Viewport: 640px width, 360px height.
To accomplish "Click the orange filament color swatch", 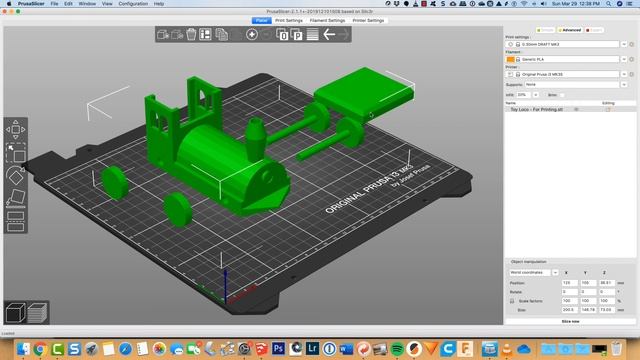I will pyautogui.click(x=510, y=59).
